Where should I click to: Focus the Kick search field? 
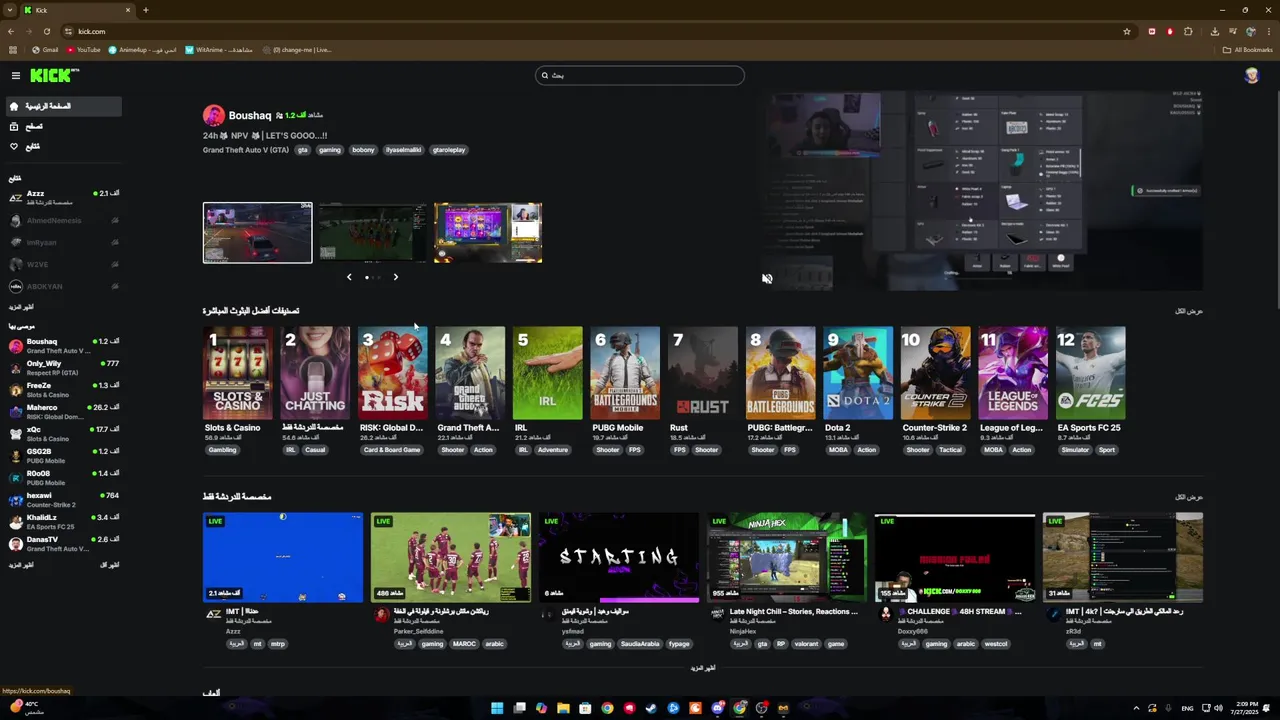pyautogui.click(x=640, y=75)
